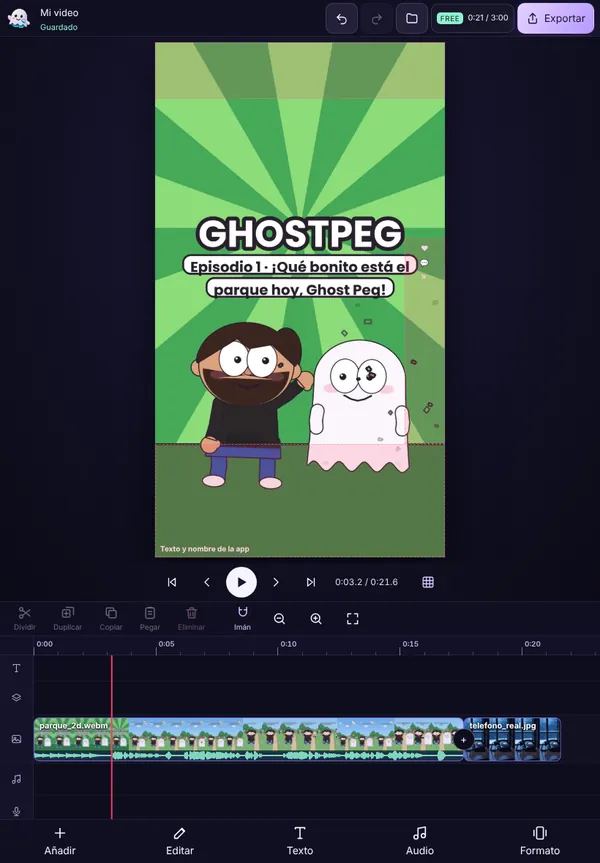Select the telefono_real.jpg clip
Viewport: 600px width, 863px height.
[x=512, y=739]
